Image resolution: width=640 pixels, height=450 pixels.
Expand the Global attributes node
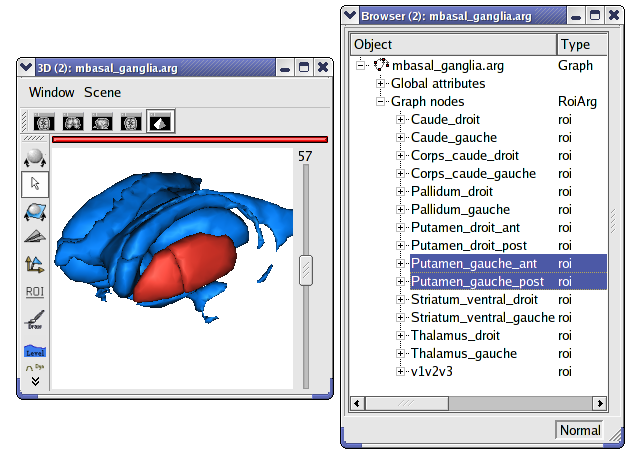pyautogui.click(x=381, y=84)
